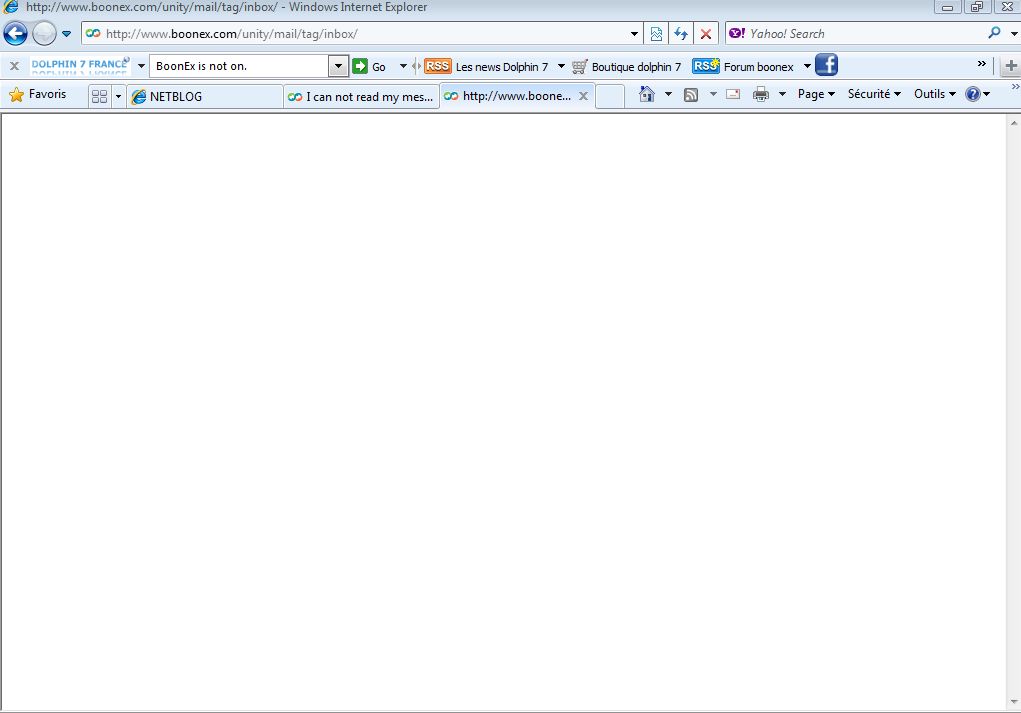
Task: Expand the Feeds dropdown arrow
Action: pos(713,94)
